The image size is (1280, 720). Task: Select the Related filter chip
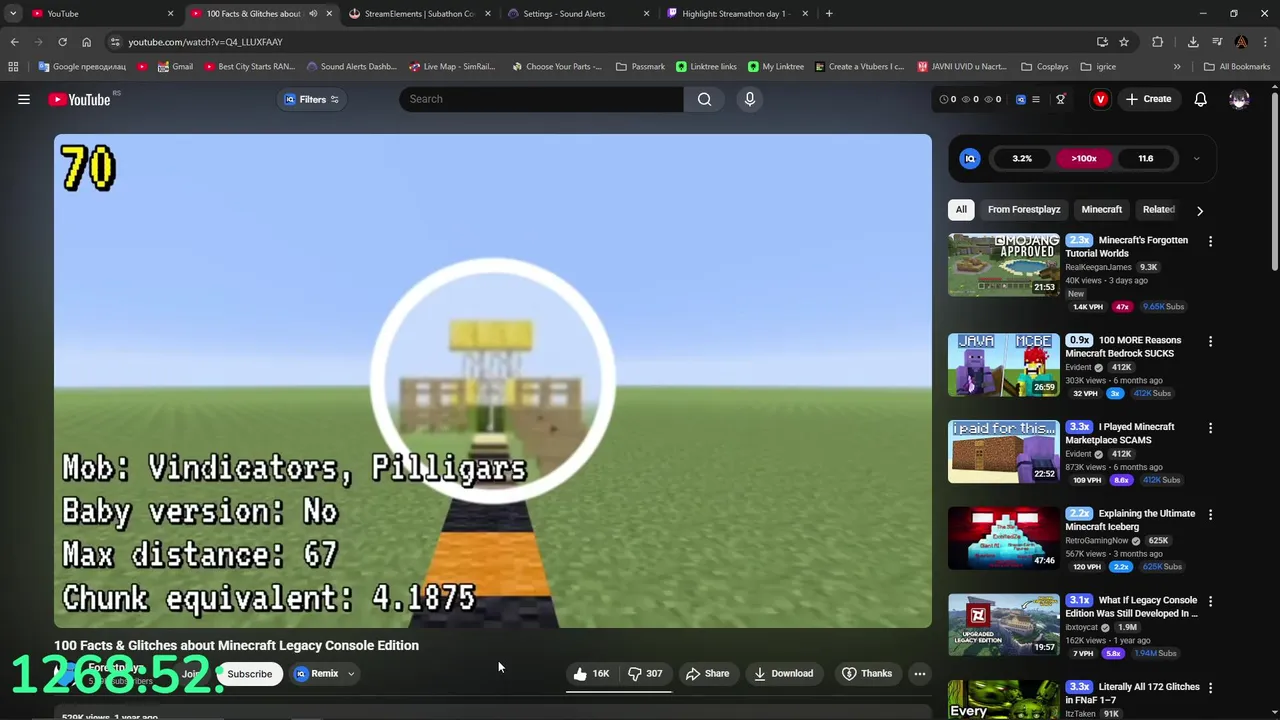[x=1158, y=210]
